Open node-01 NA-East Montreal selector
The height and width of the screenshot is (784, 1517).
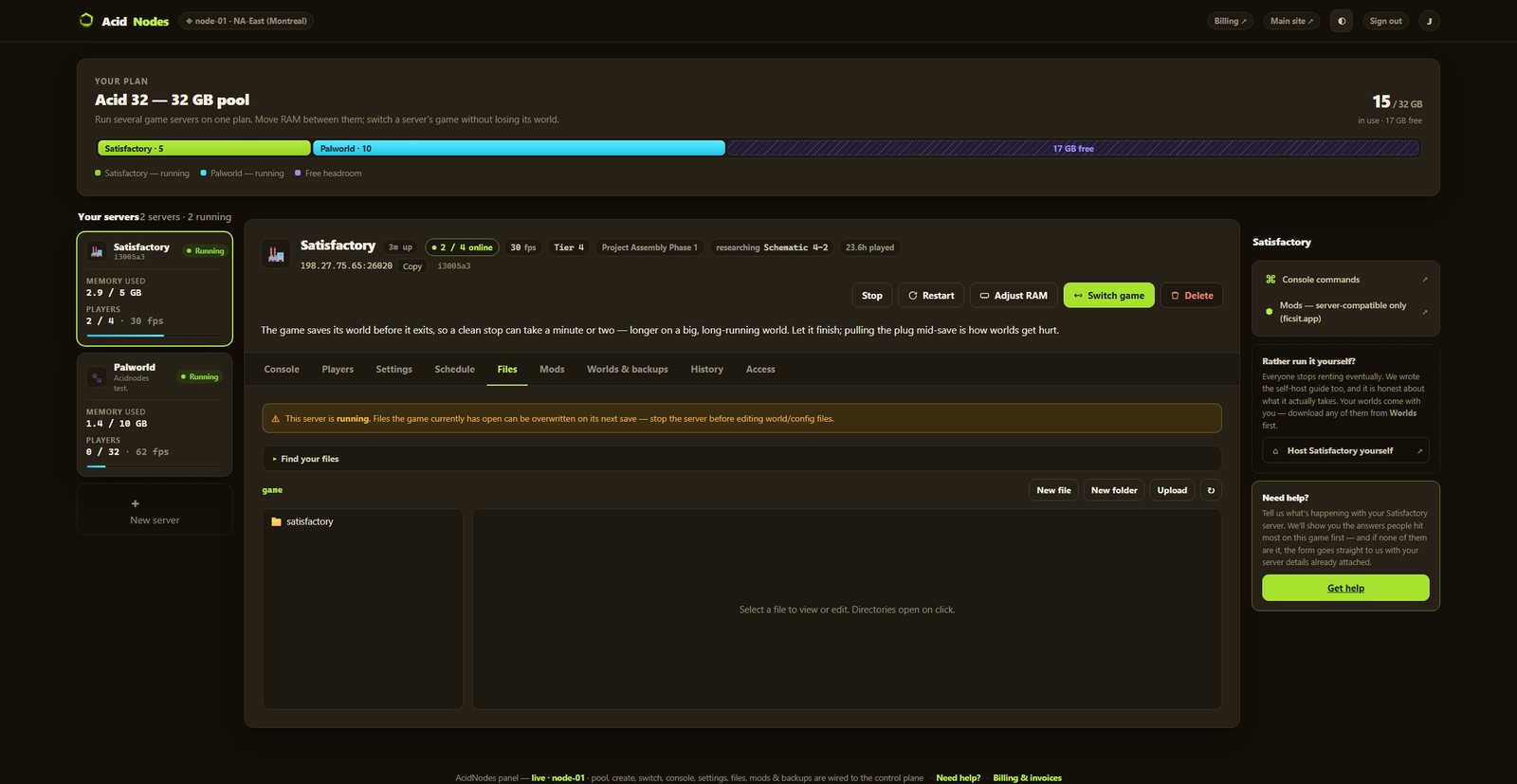(247, 21)
